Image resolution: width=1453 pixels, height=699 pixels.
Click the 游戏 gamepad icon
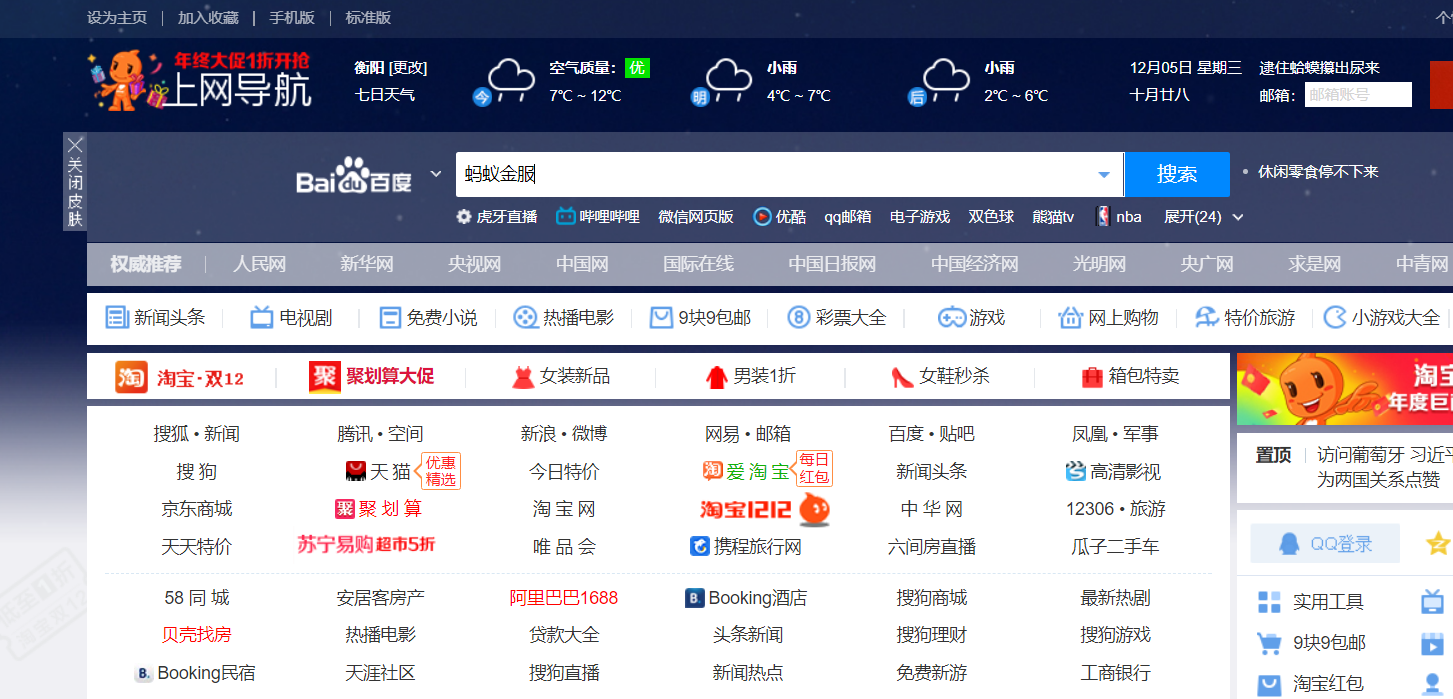pyautogui.click(x=951, y=318)
